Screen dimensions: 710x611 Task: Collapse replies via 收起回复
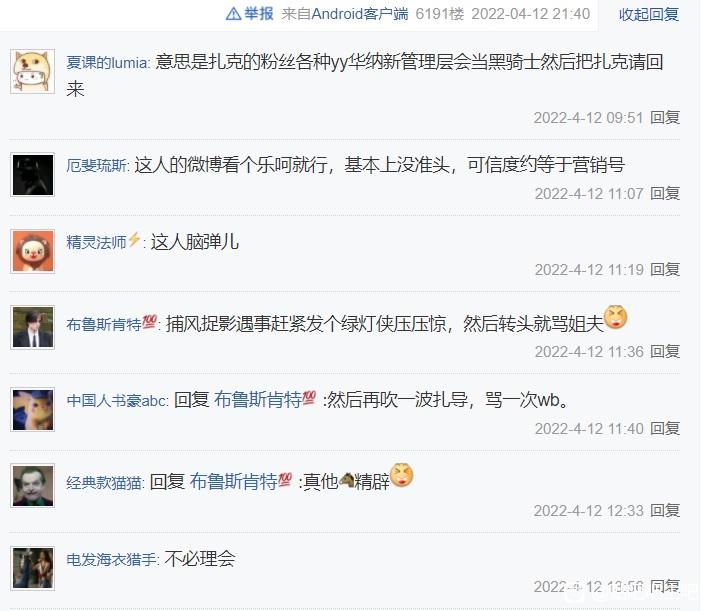[648, 14]
